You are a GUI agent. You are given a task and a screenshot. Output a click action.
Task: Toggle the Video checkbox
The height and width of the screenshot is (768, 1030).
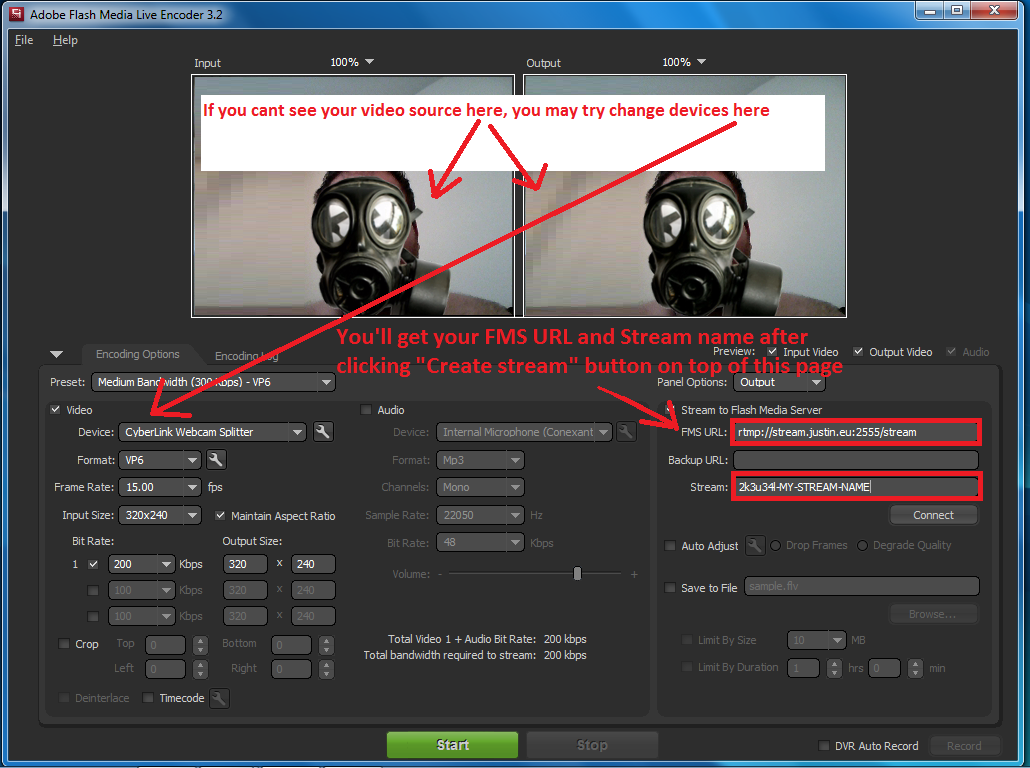55,409
